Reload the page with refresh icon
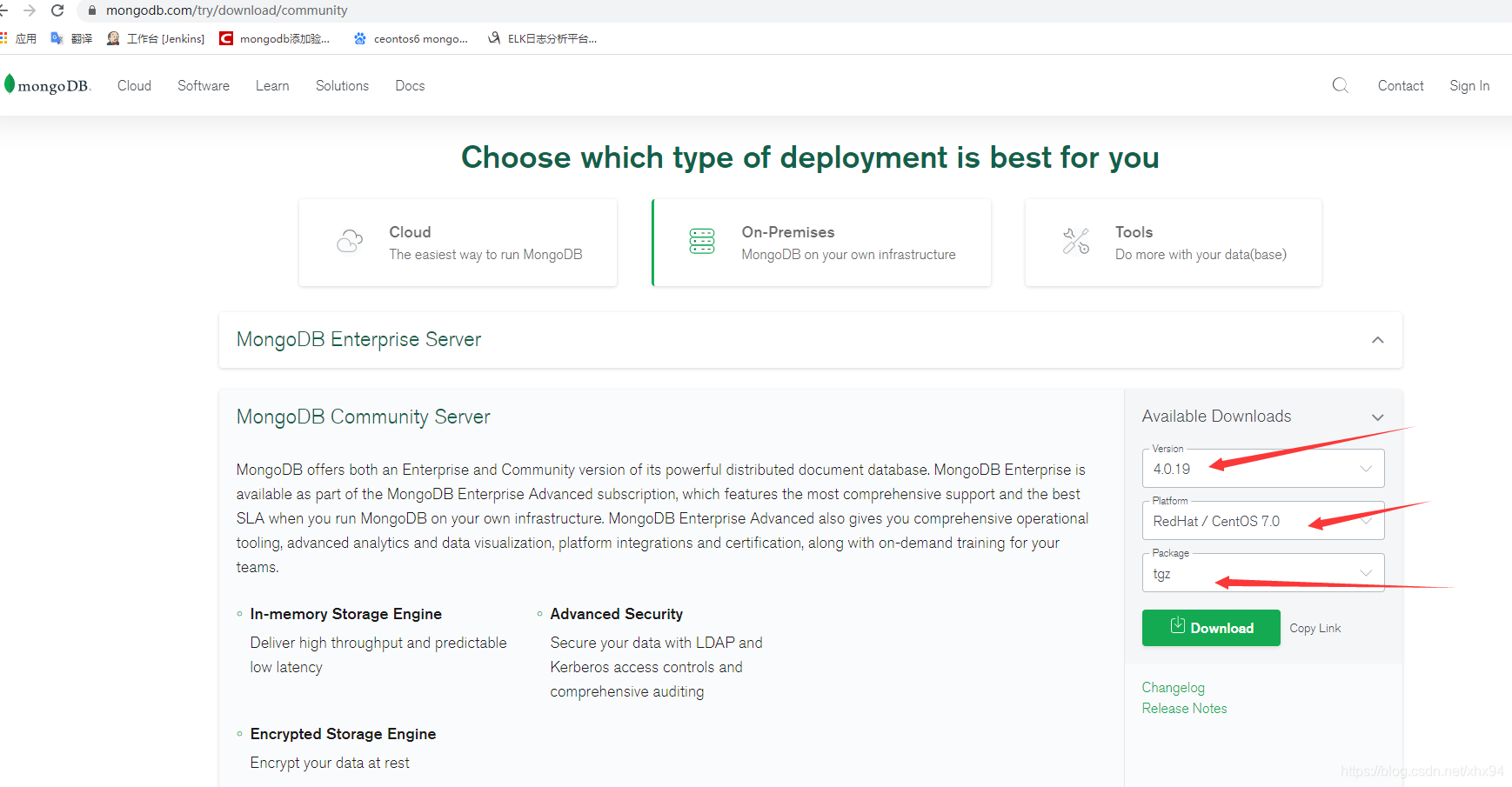The image size is (1512, 787). click(57, 10)
